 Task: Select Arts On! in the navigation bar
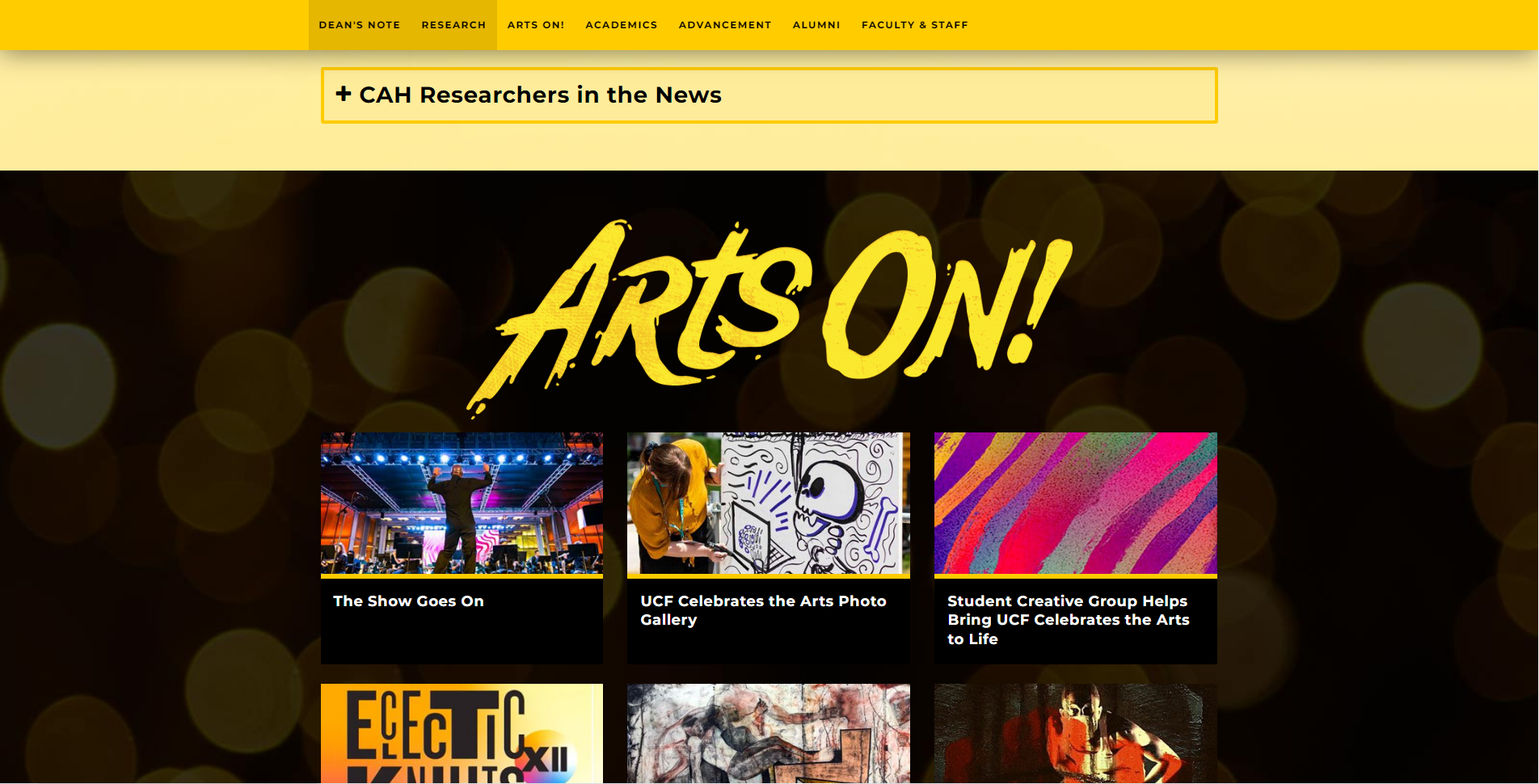coord(536,25)
